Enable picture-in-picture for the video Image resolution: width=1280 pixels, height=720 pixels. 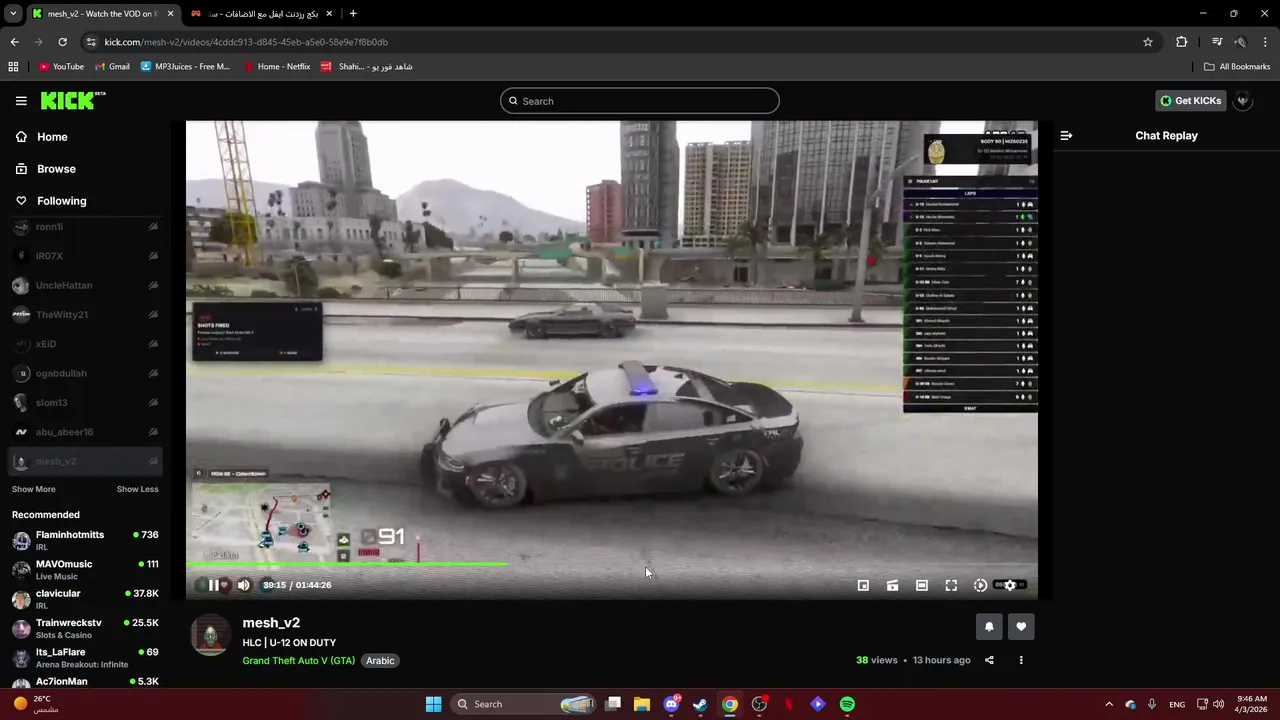pos(863,585)
